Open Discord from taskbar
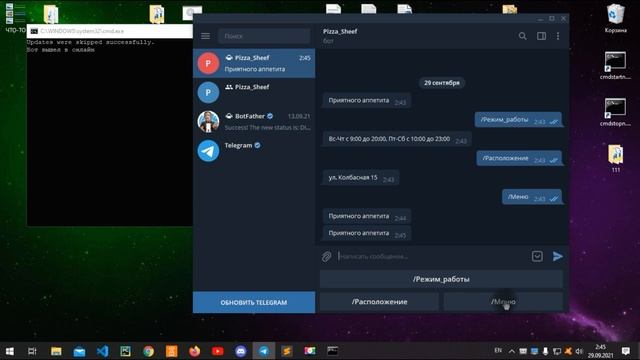The width and height of the screenshot is (640, 360). click(241, 351)
